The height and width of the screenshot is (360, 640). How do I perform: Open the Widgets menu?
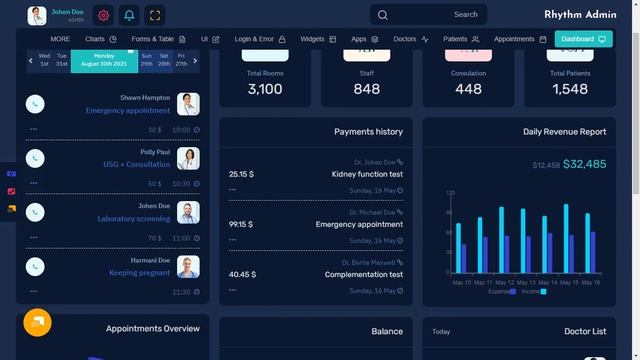pos(318,39)
